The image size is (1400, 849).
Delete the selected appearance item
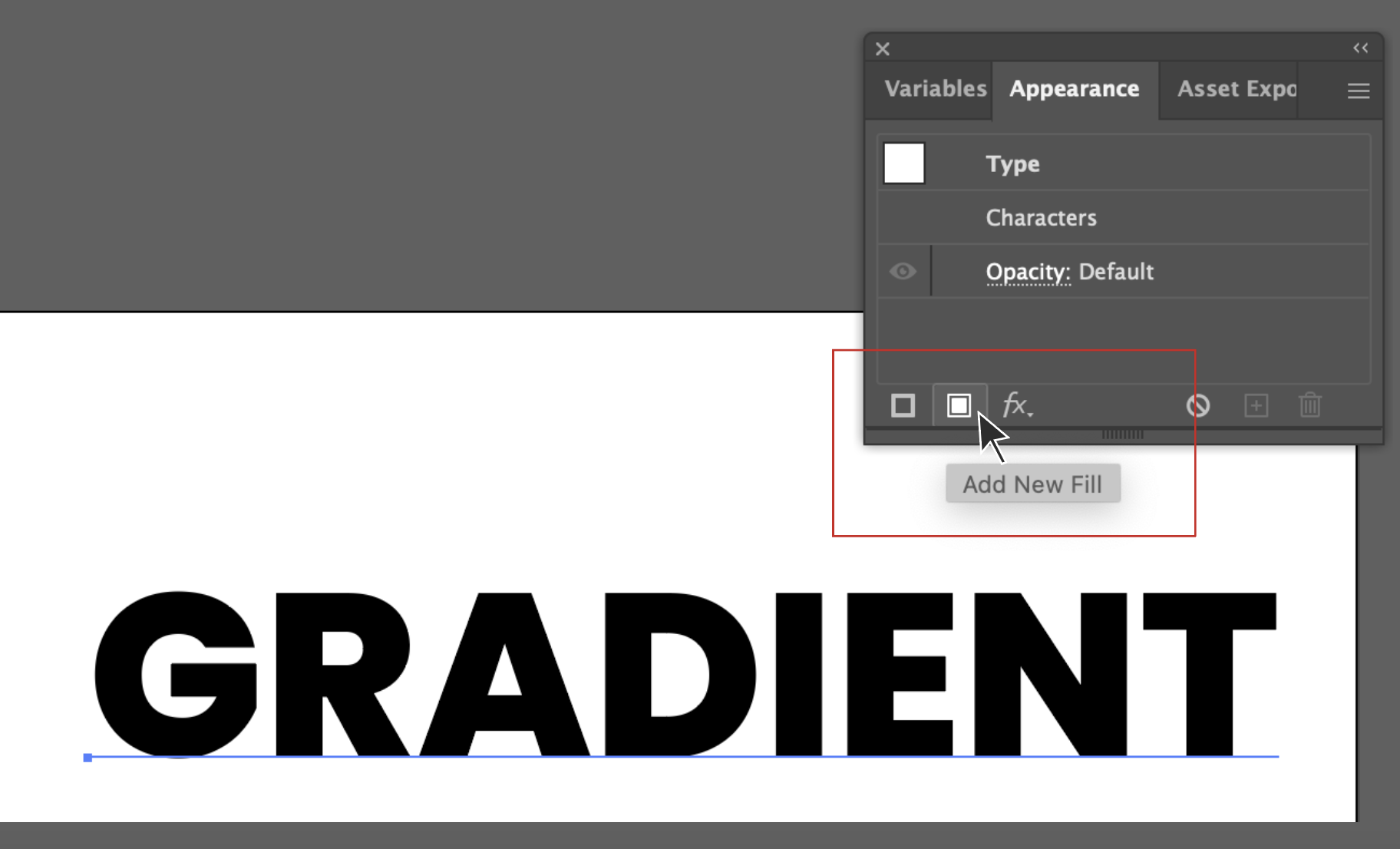point(1309,405)
